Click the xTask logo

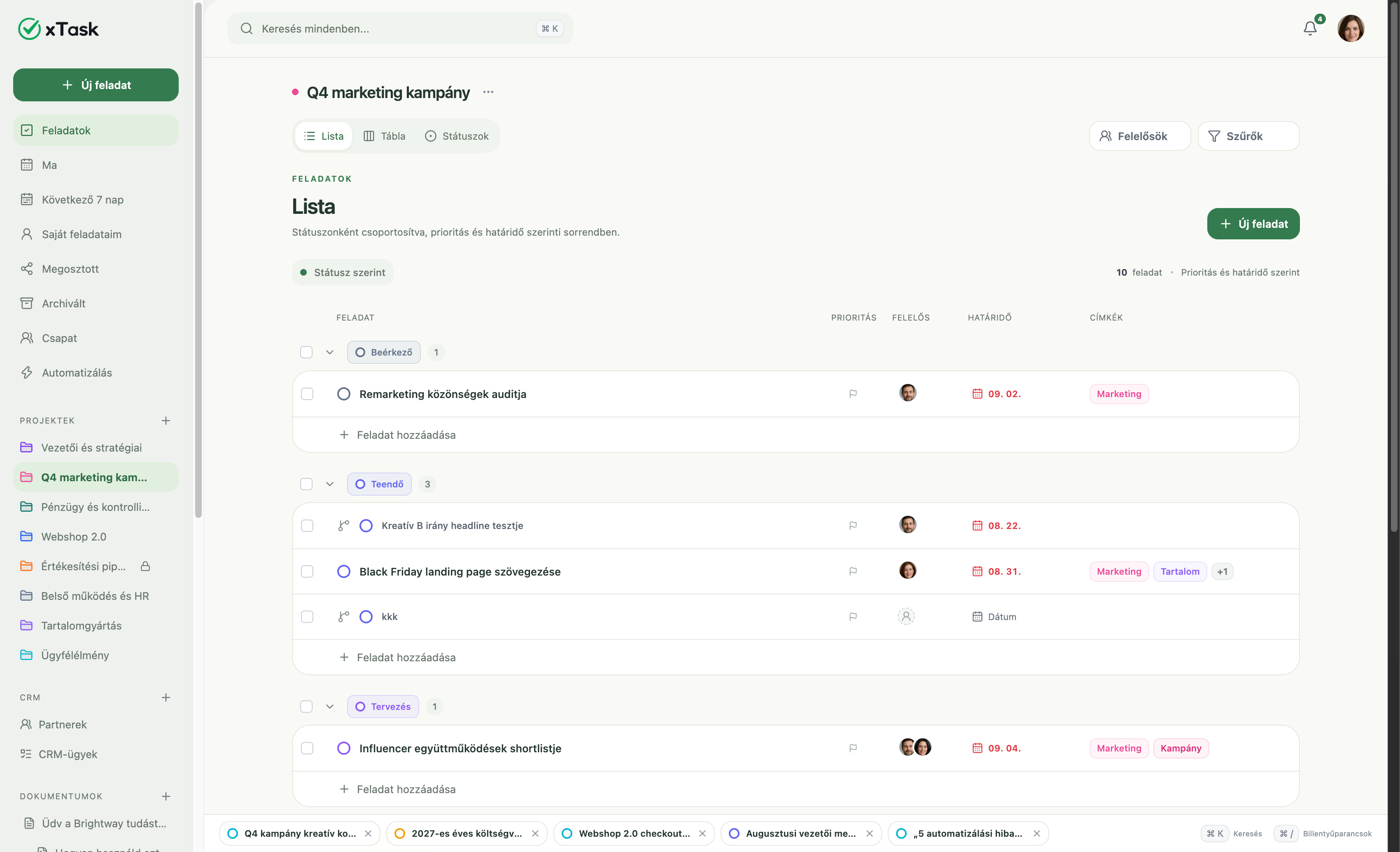click(58, 29)
